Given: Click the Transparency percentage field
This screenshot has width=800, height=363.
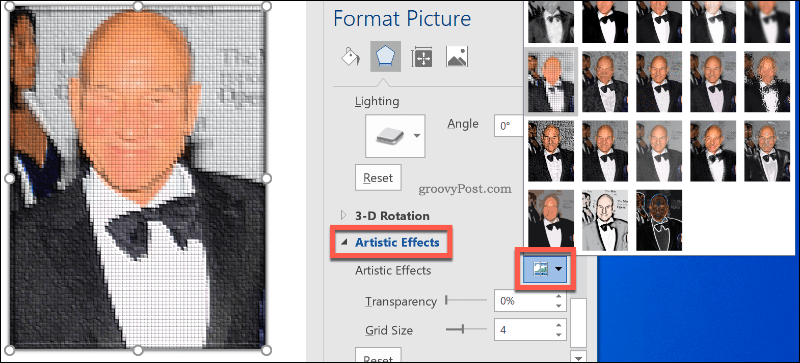Looking at the screenshot, I should coord(523,301).
